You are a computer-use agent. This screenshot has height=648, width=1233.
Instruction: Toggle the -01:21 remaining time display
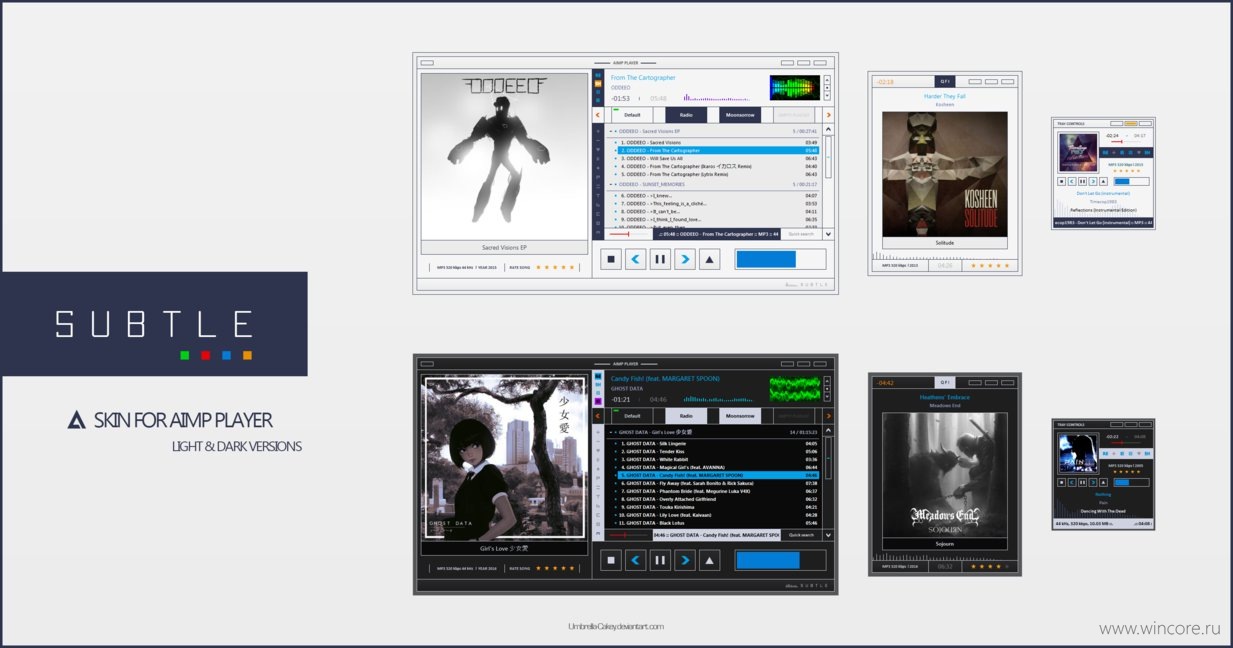(621, 399)
